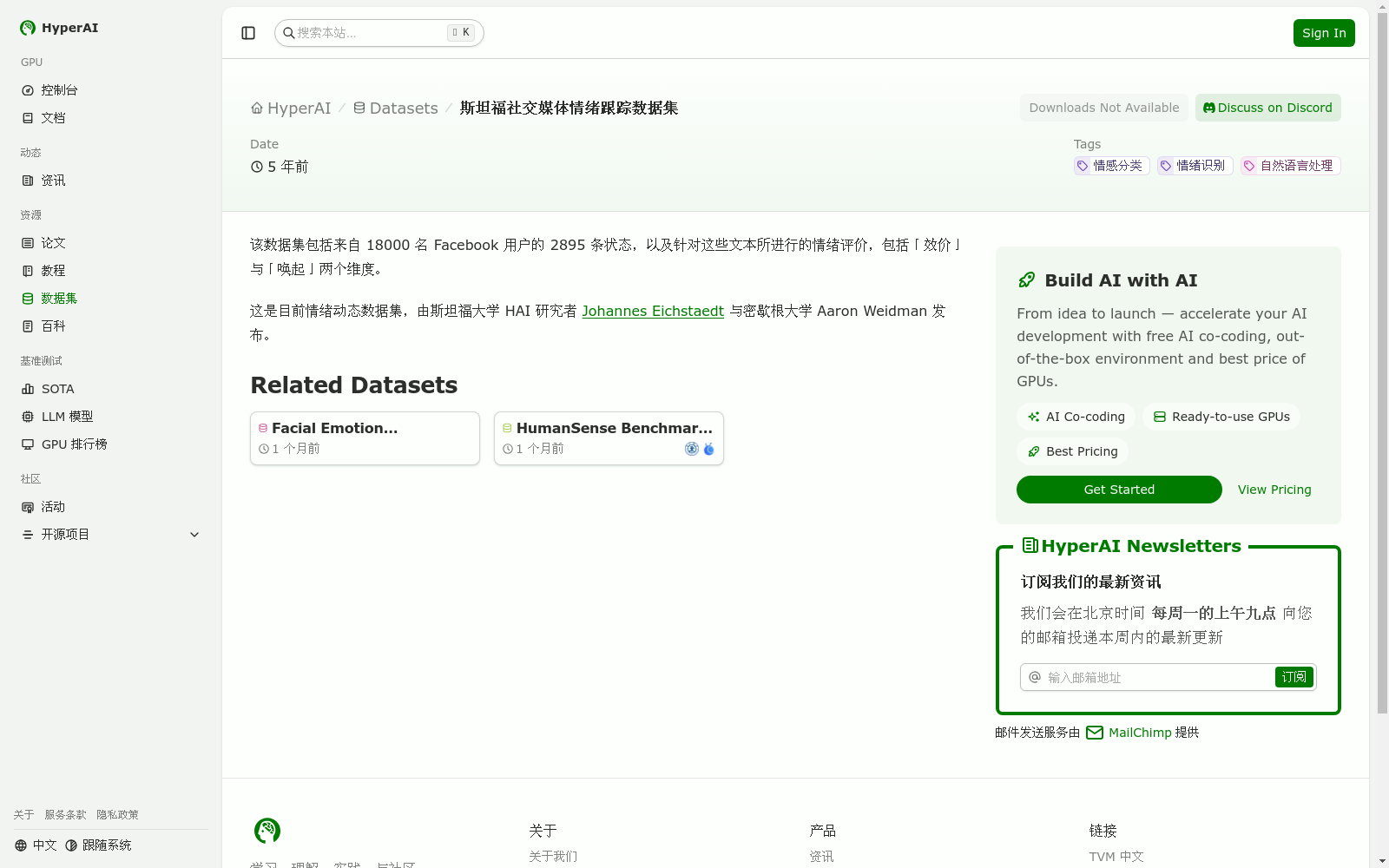Open 教程 tutorials in sidebar

pyautogui.click(x=111, y=271)
